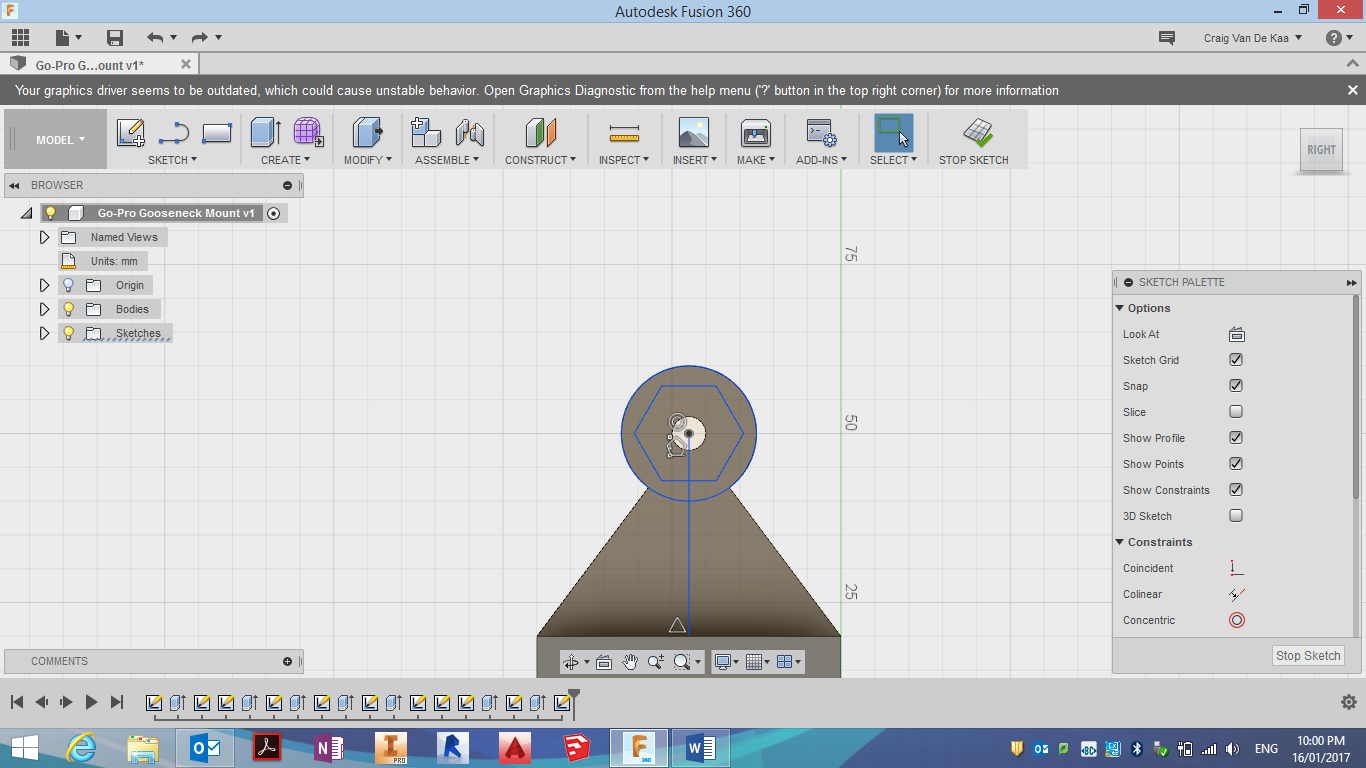This screenshot has width=1366, height=768.
Task: Toggle the Snap checkbox
Action: pyautogui.click(x=1236, y=386)
